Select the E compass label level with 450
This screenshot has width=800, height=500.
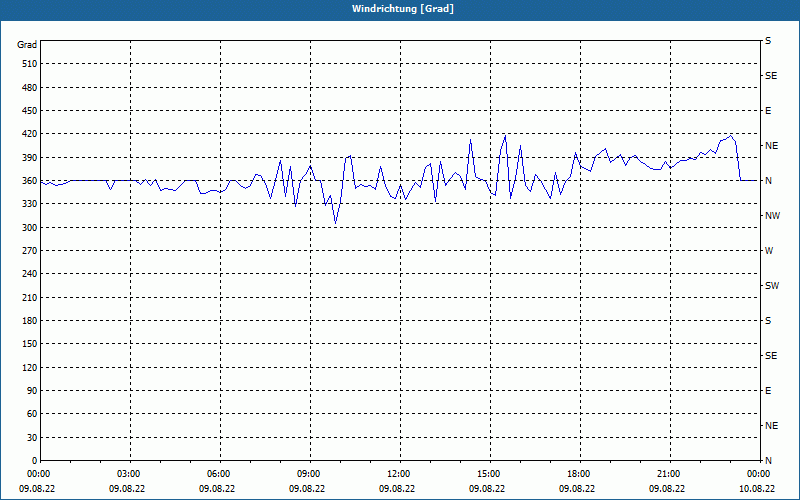click(768, 111)
